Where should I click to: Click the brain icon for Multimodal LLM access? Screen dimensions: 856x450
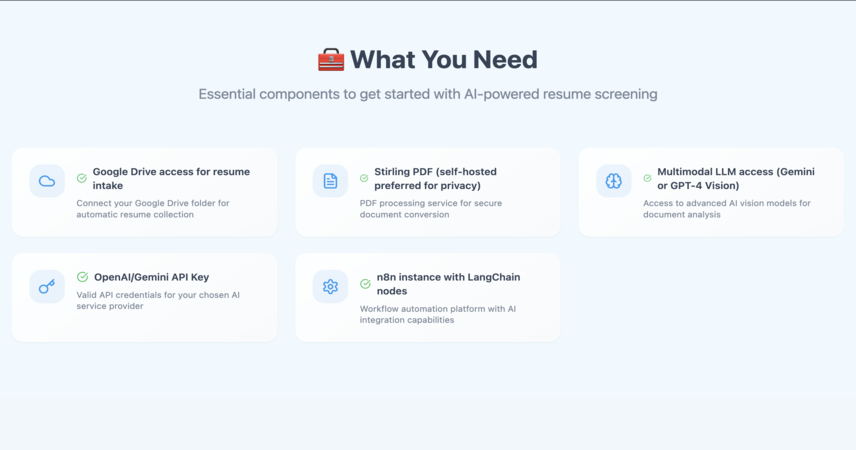pos(614,181)
